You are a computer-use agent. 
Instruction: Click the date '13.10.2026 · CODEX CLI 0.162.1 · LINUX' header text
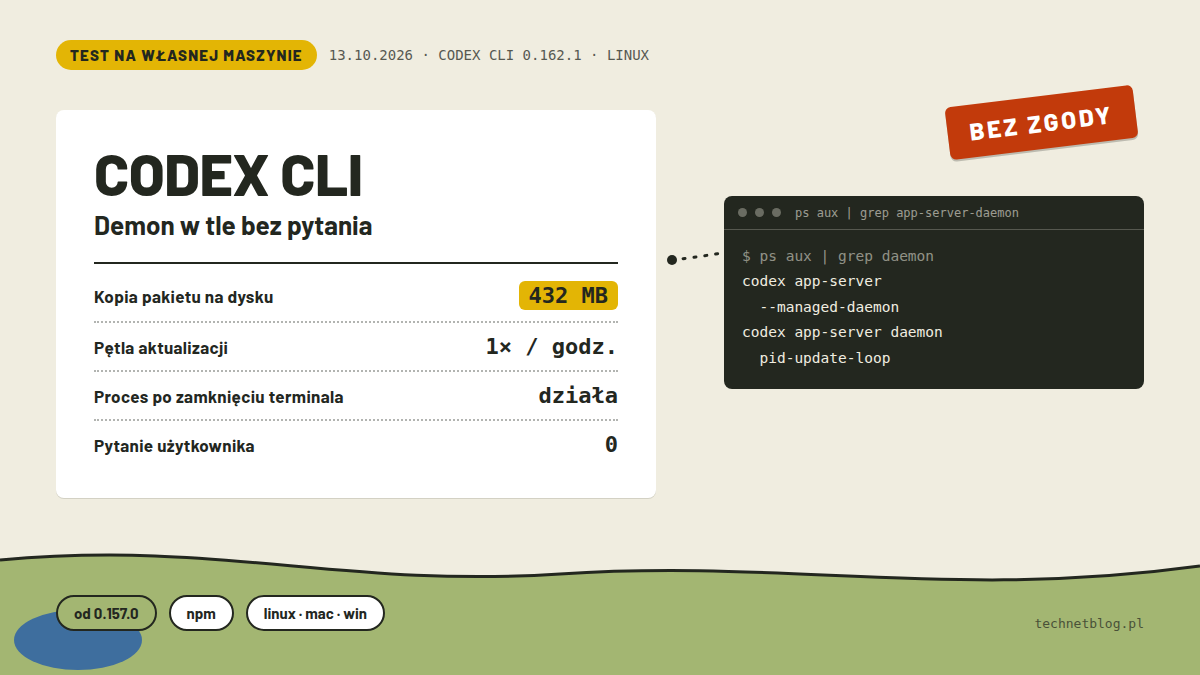489,55
